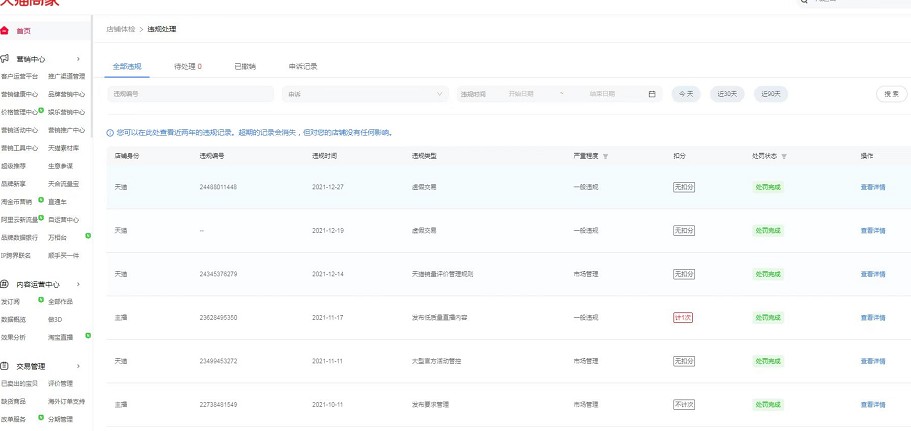View details for violation 24345378279
Viewport: 911px width, 431px height.
coord(873,274)
